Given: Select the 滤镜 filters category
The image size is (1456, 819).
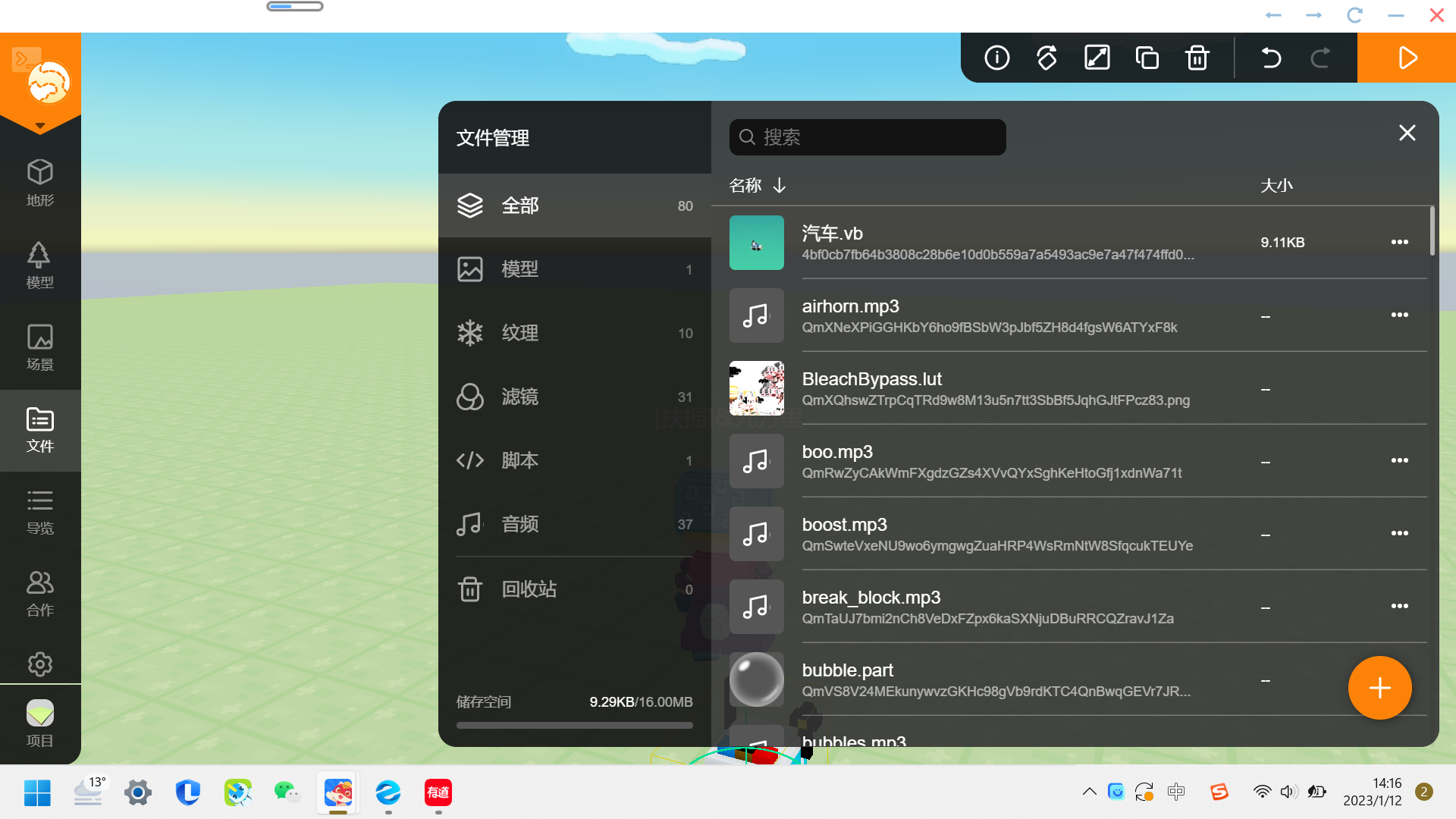Looking at the screenshot, I should pos(575,397).
